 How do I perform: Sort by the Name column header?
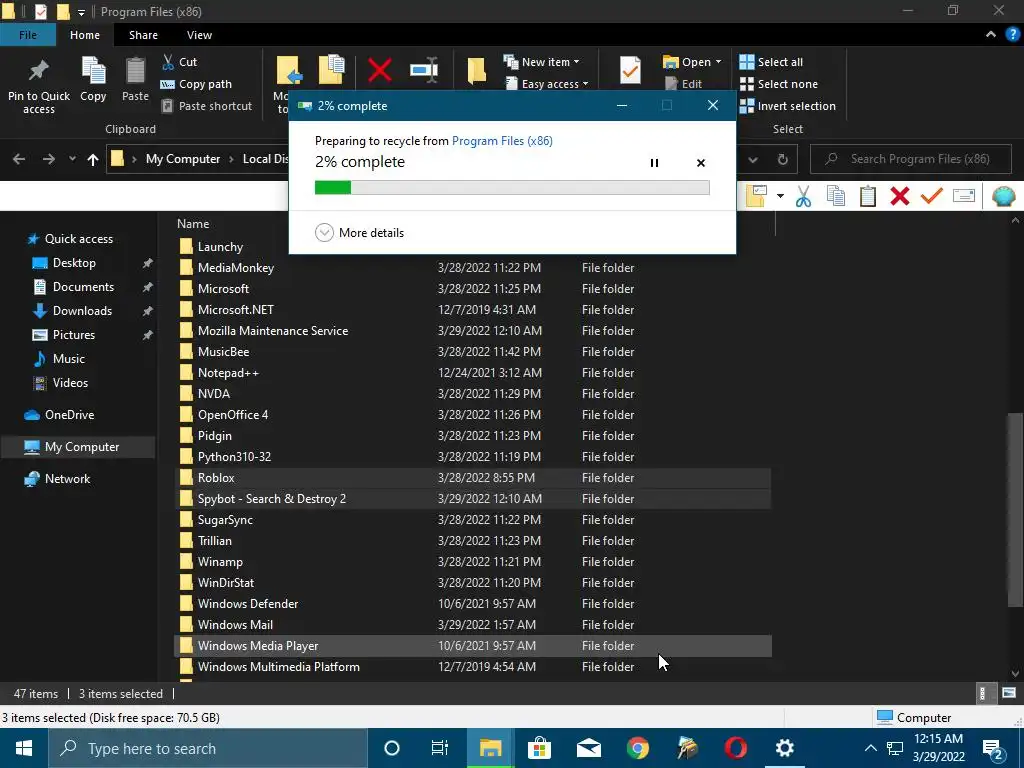tap(193, 223)
